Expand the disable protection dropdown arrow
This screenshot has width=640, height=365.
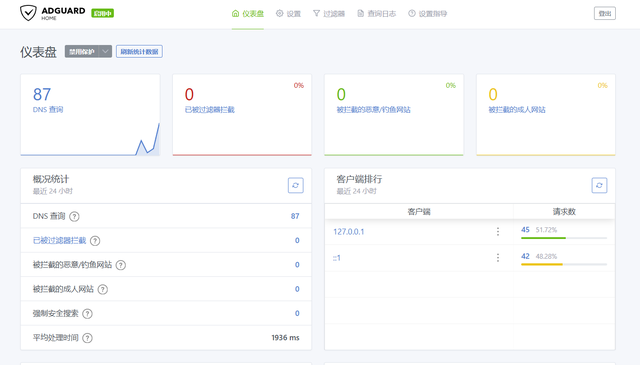(105, 51)
